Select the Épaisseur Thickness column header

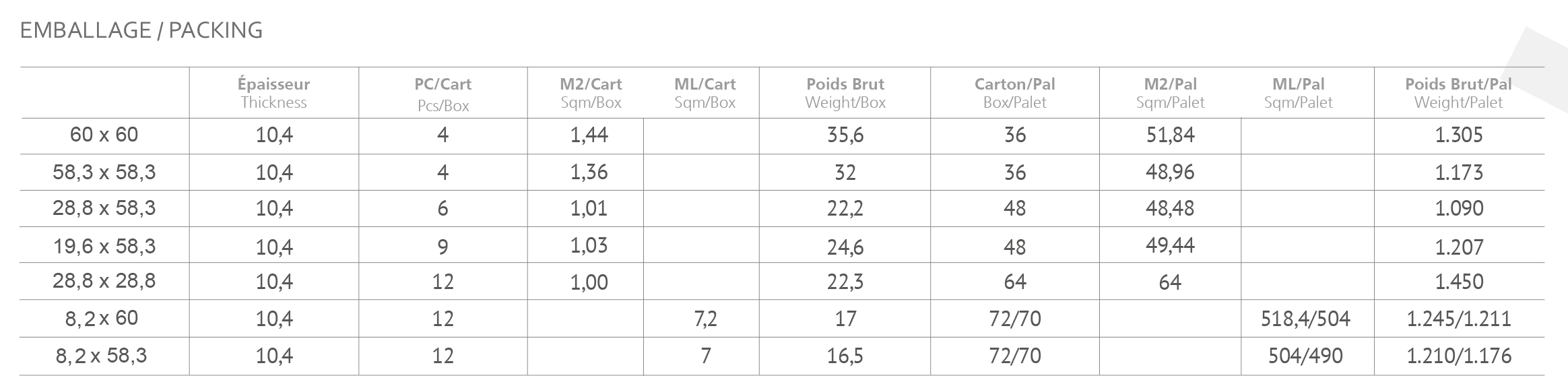click(x=273, y=93)
